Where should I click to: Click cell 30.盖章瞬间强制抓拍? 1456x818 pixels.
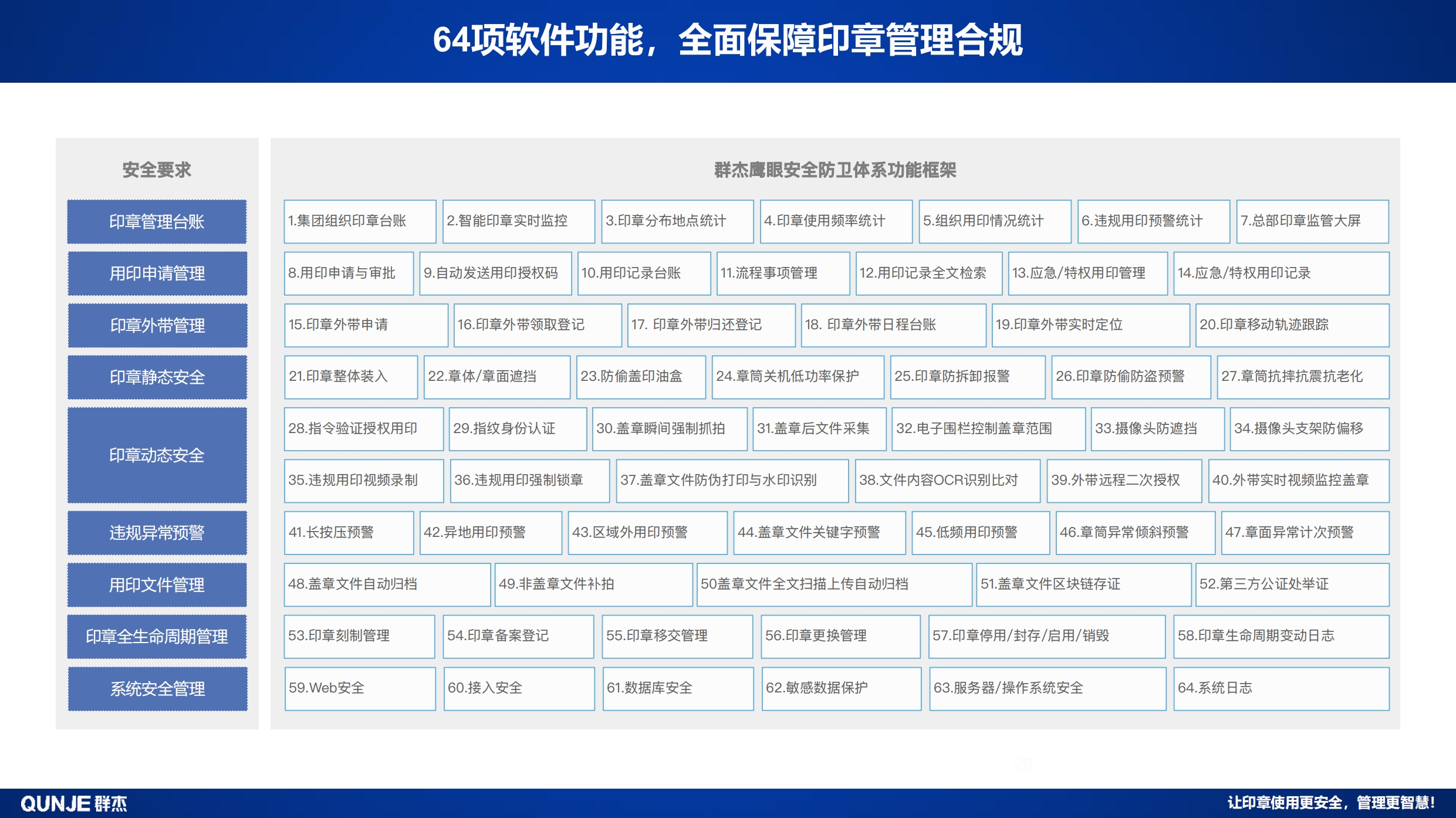(x=670, y=429)
